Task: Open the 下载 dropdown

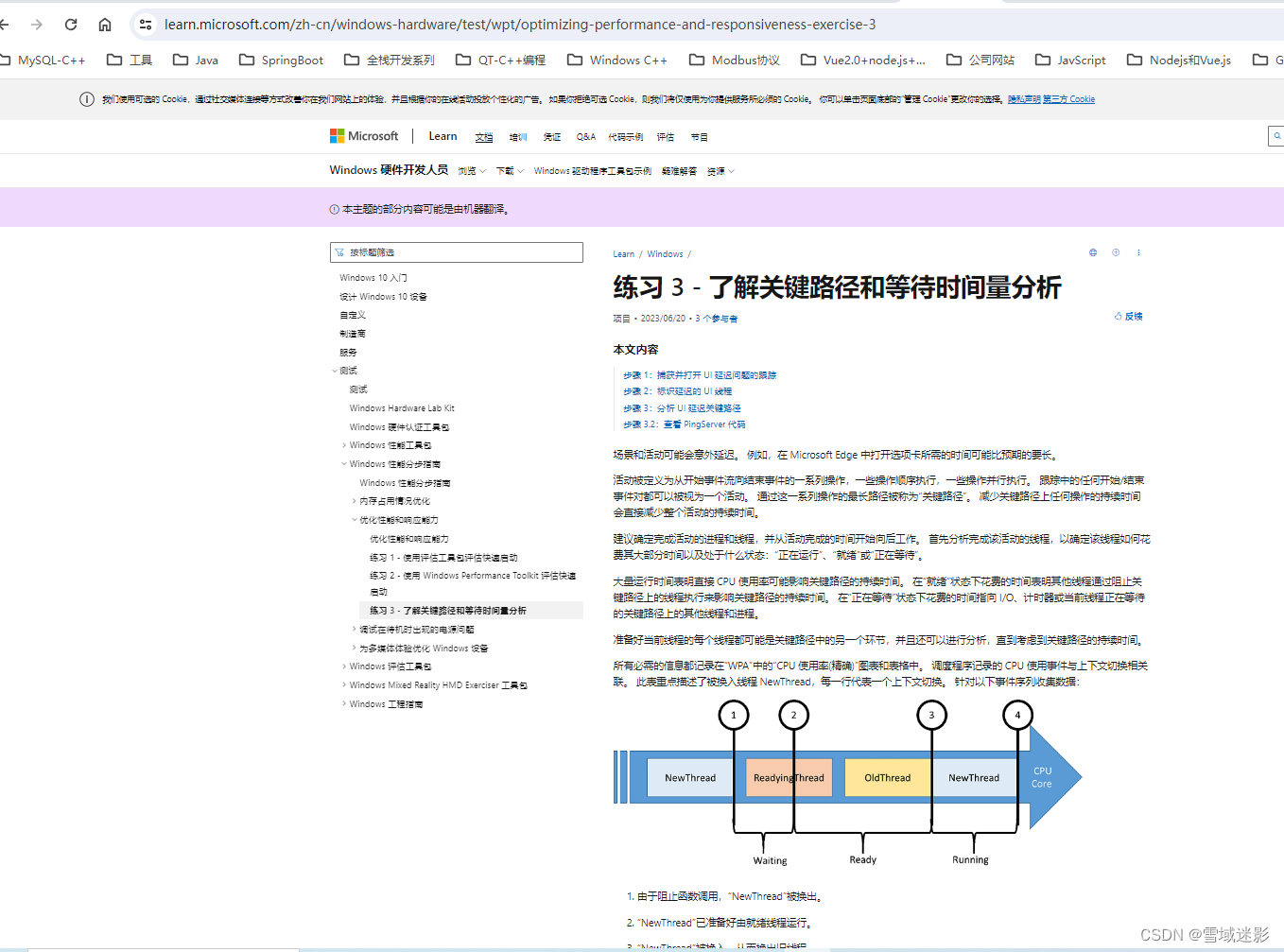Action: click(x=507, y=171)
